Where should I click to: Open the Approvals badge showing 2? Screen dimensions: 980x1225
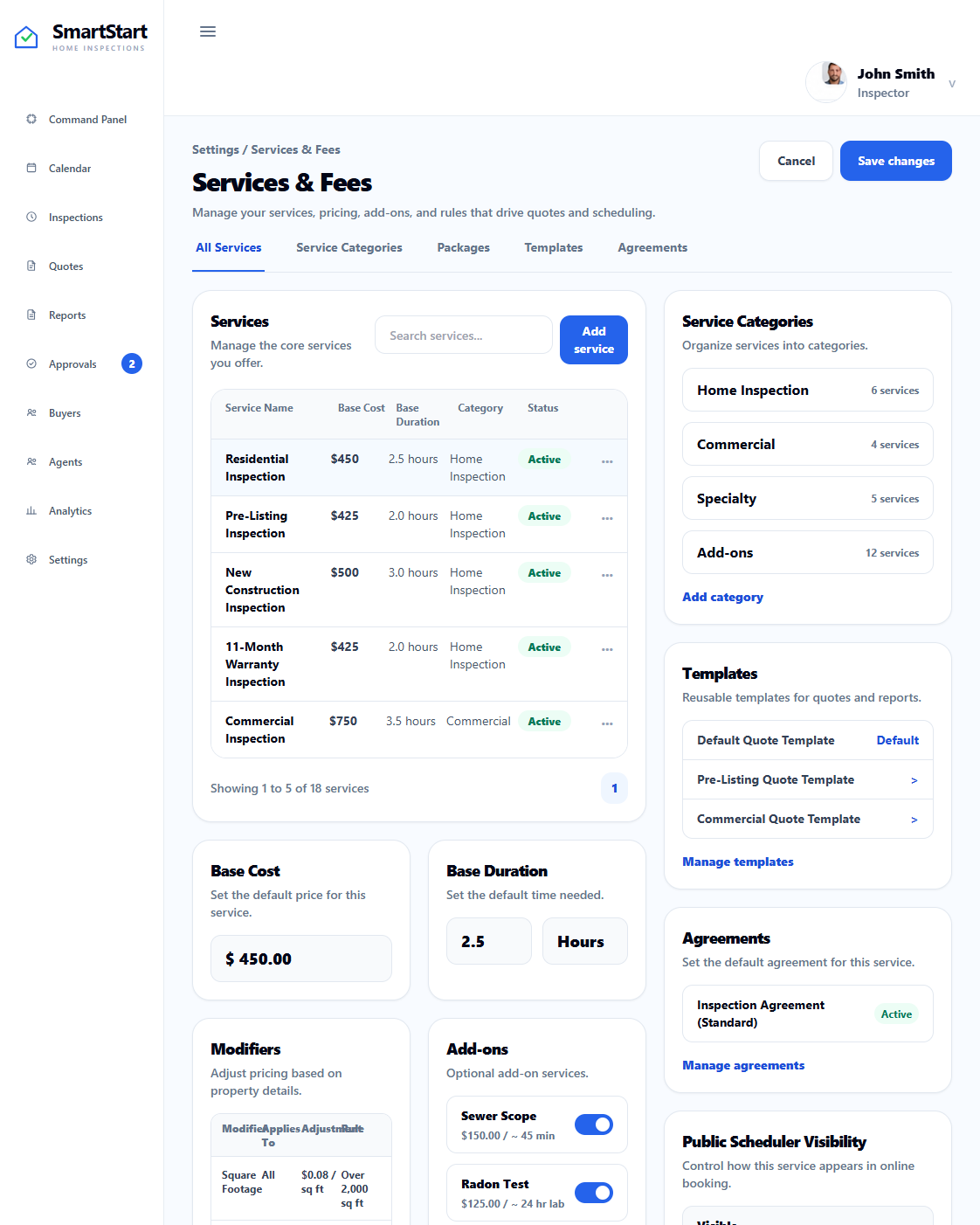[x=132, y=363]
